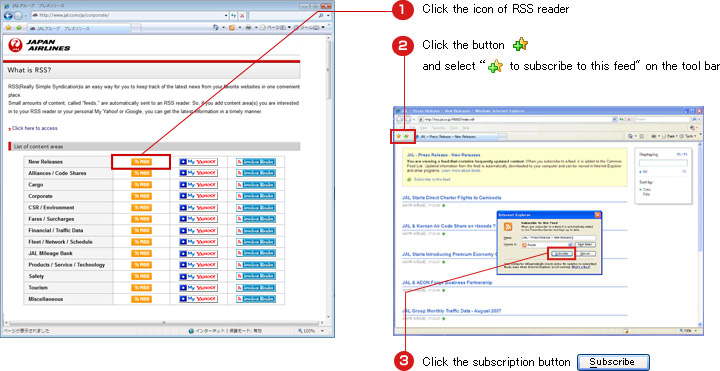
Task: Click the RSS icon for Financial / Traffic Data
Action: 141,230
